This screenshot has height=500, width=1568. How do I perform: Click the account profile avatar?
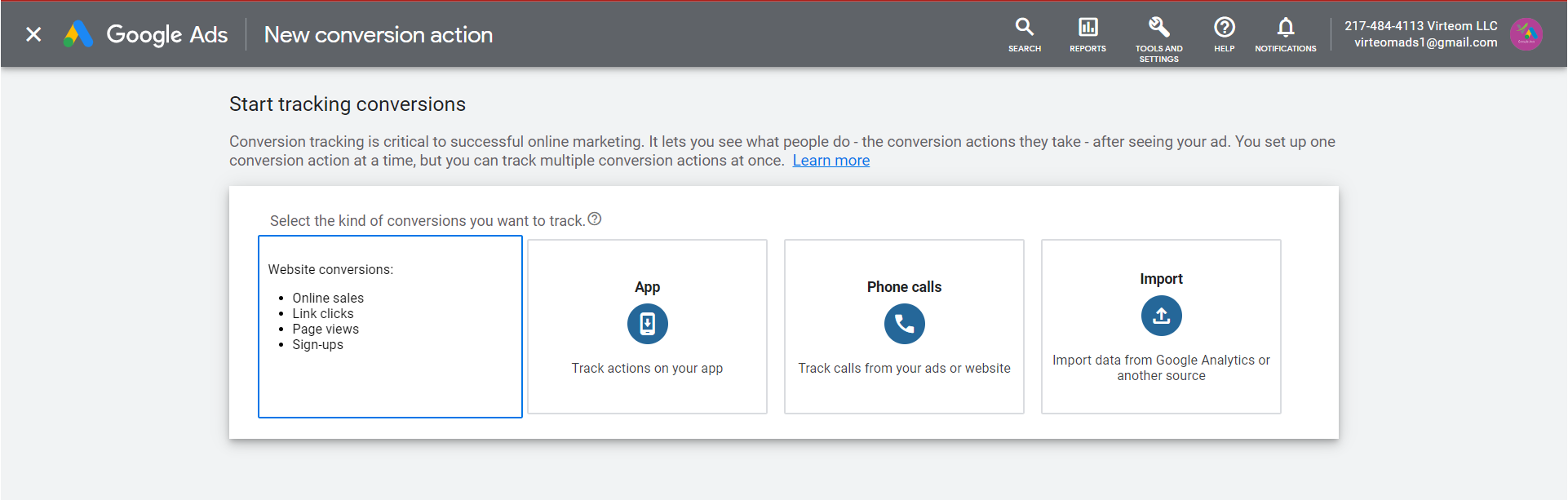(x=1526, y=34)
